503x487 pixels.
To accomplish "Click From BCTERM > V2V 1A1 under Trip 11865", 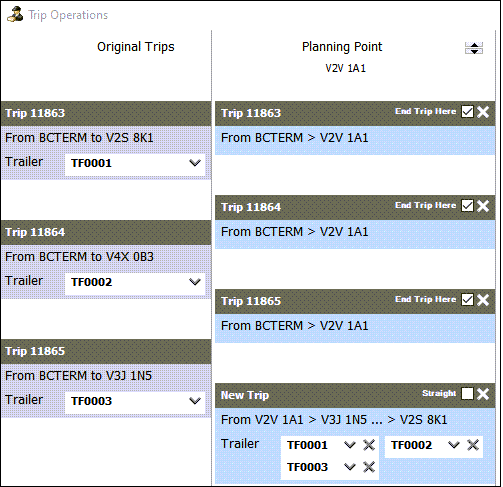I will click(x=295, y=326).
